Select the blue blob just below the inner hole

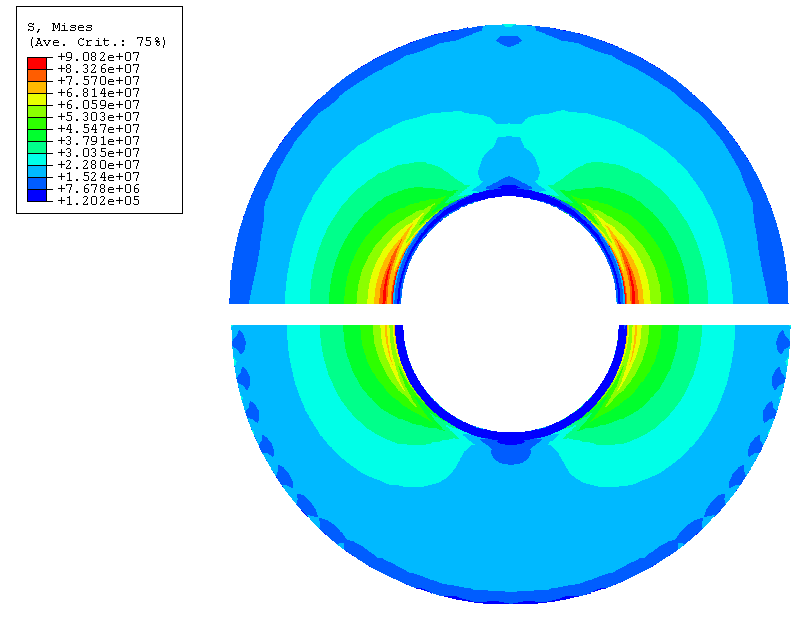[x=511, y=453]
